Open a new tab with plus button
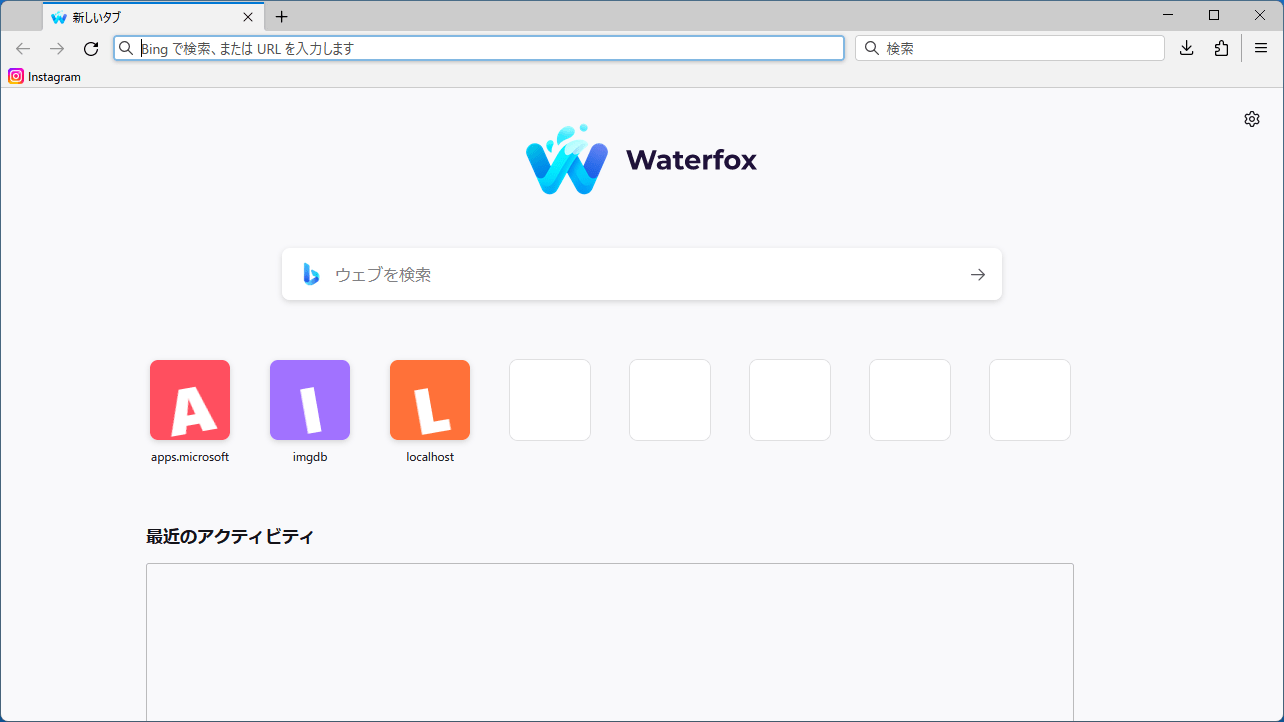This screenshot has height=722, width=1284. (282, 17)
